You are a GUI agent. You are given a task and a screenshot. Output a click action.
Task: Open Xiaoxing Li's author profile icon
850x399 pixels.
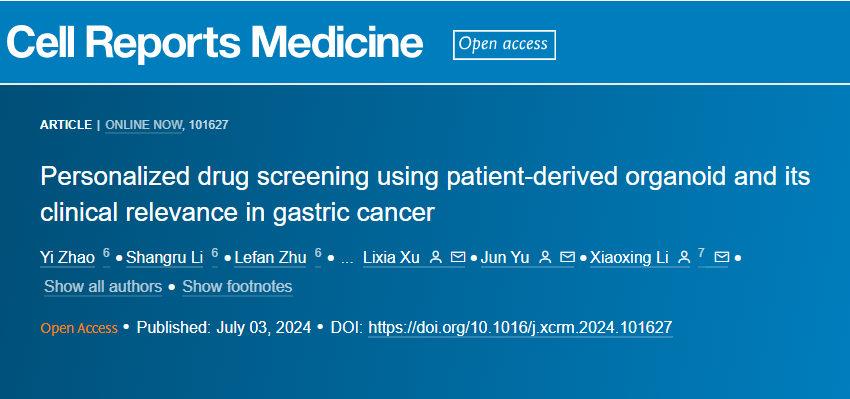pos(684,258)
